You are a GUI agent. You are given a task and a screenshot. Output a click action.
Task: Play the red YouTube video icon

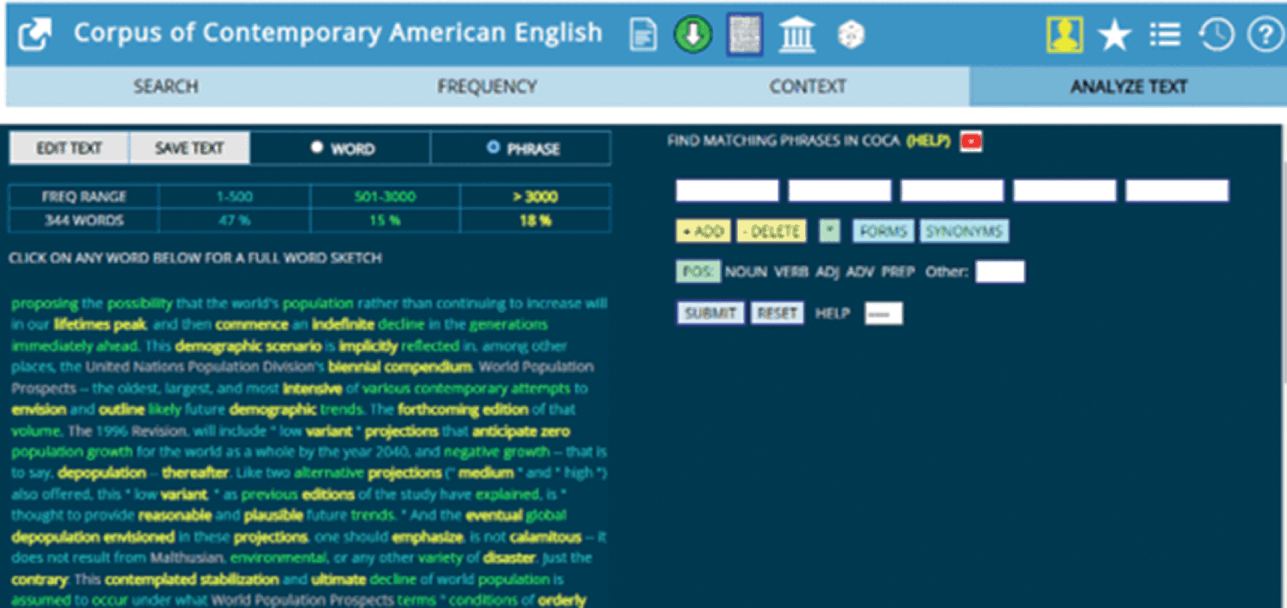(x=971, y=141)
